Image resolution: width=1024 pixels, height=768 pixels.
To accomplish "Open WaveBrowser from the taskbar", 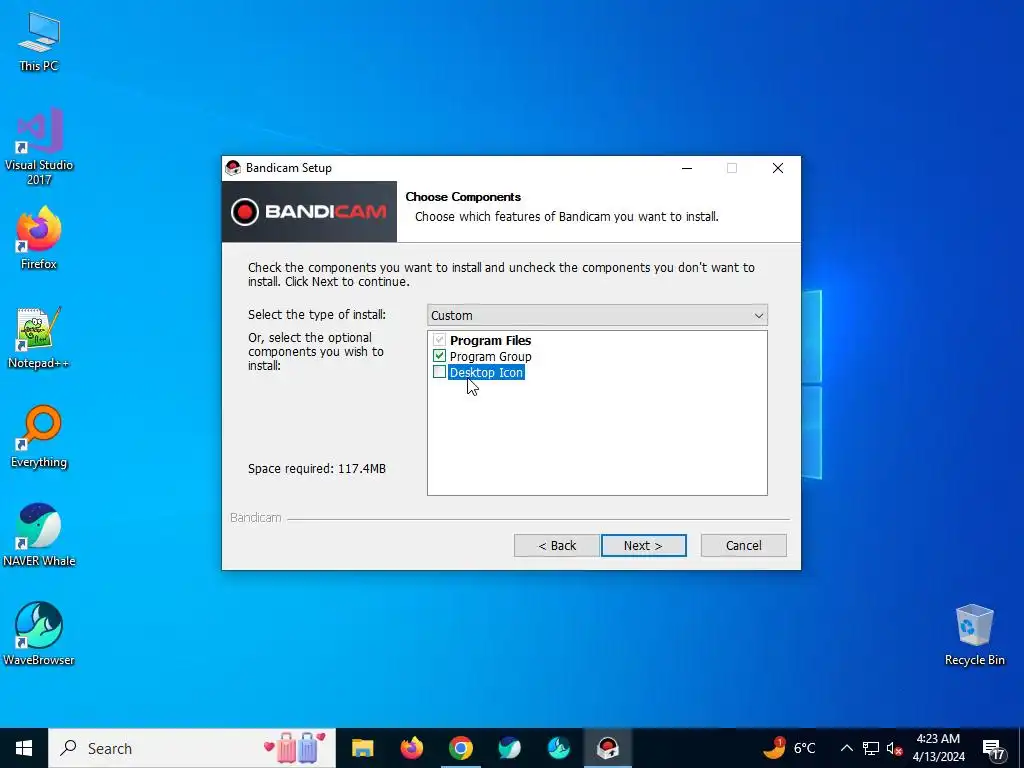I will pos(558,748).
